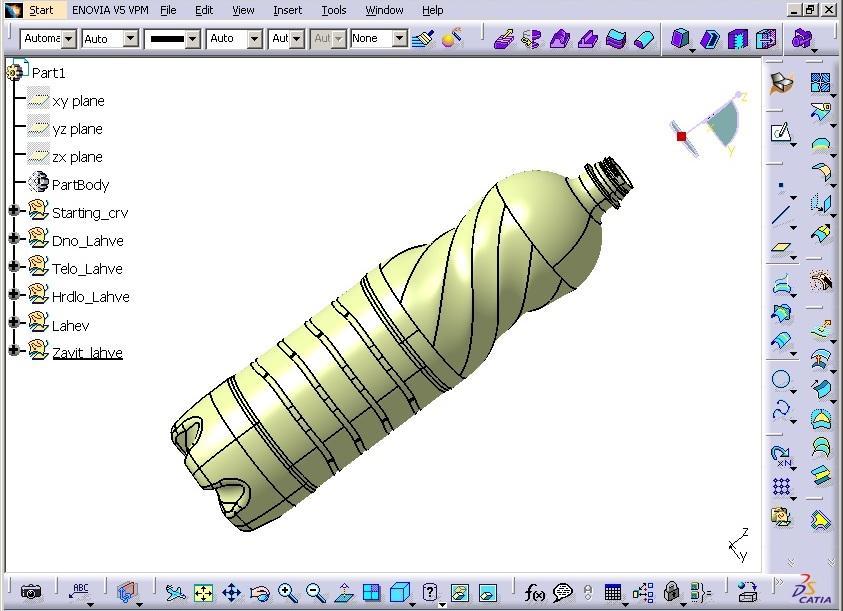Open the Start menu

(41, 10)
